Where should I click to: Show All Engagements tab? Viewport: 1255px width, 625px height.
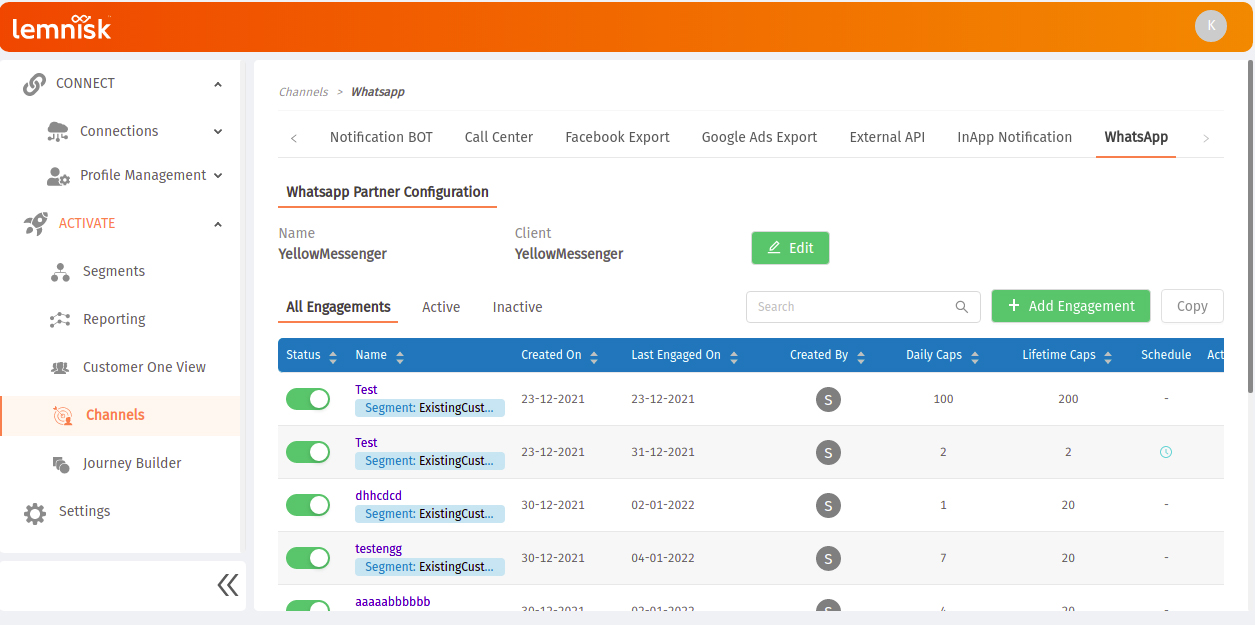pos(338,308)
